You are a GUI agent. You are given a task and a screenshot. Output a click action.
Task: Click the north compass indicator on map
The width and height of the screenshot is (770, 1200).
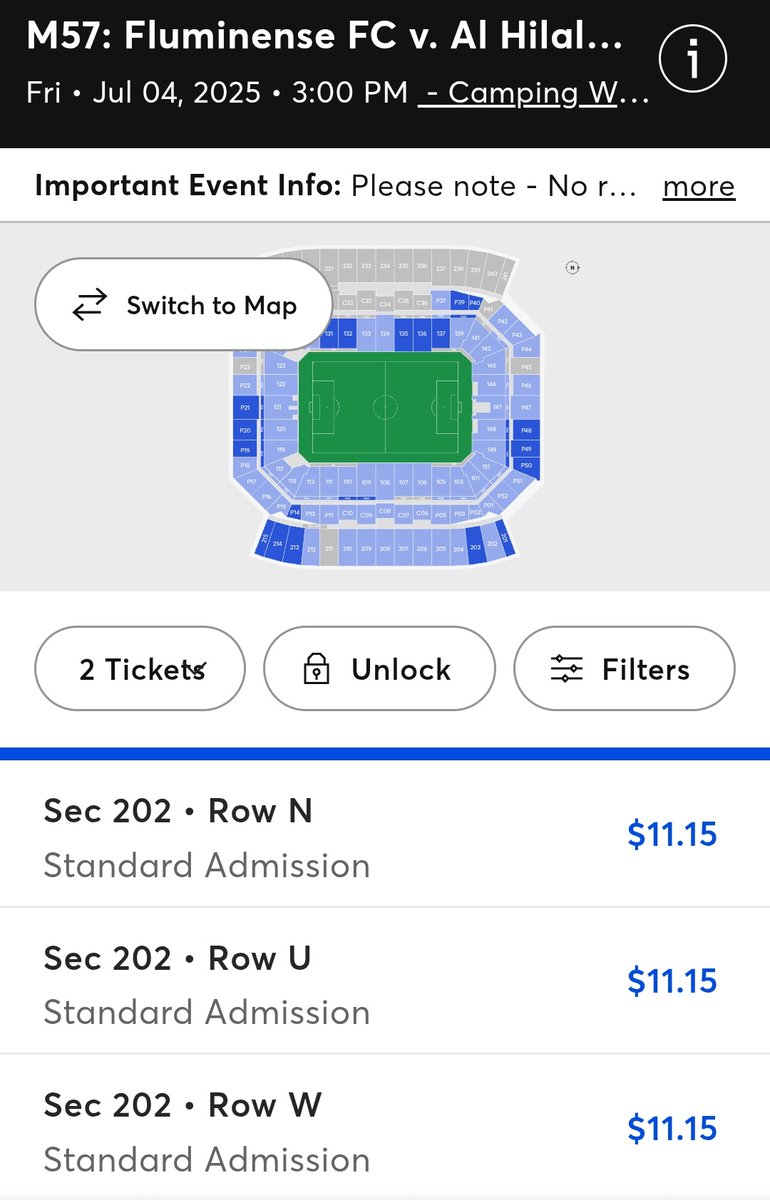pyautogui.click(x=572, y=267)
